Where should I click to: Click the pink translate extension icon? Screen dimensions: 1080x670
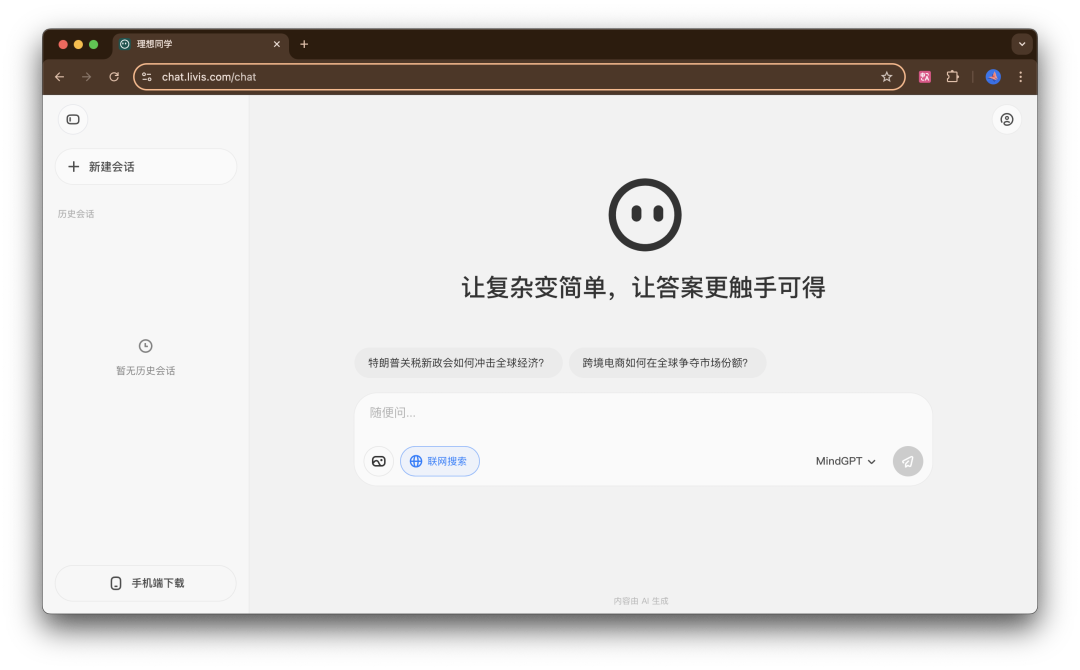pyautogui.click(x=925, y=77)
